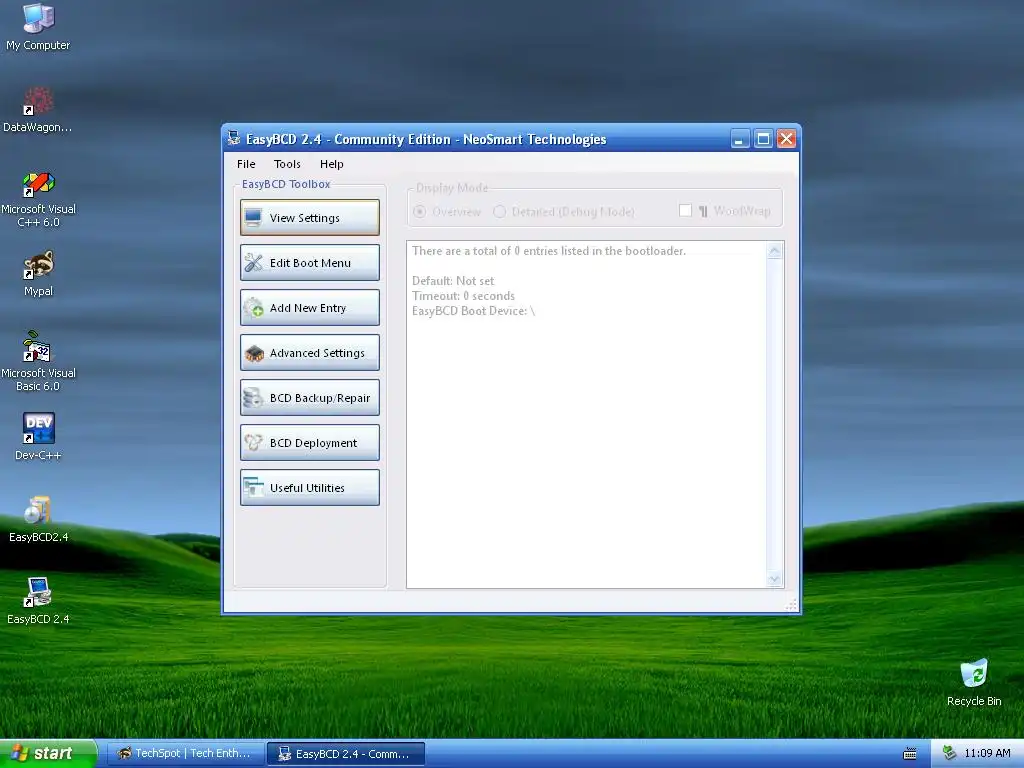Maximize the EasyBCD window
The height and width of the screenshot is (768, 1024).
pyautogui.click(x=763, y=138)
